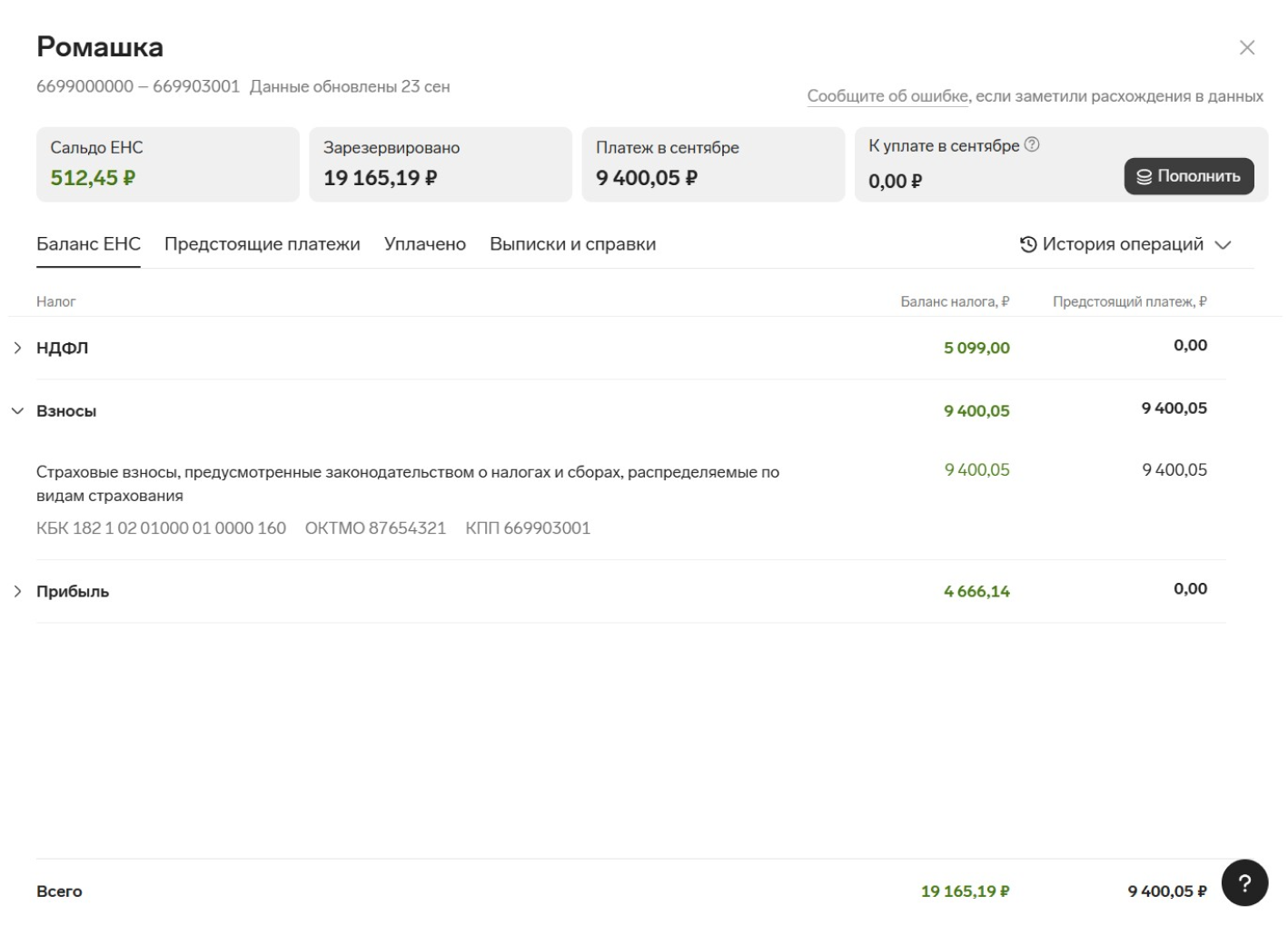Click the НДФЛ balance value 5 099,00

[x=976, y=348]
